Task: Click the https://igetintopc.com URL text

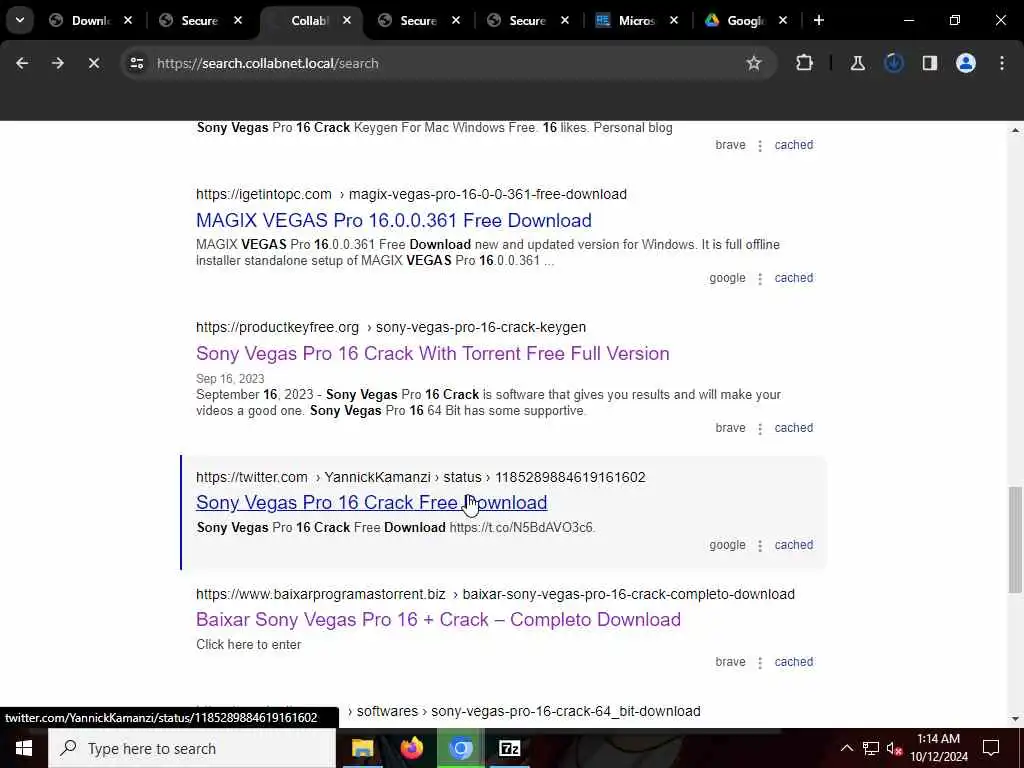Action: pos(263,194)
